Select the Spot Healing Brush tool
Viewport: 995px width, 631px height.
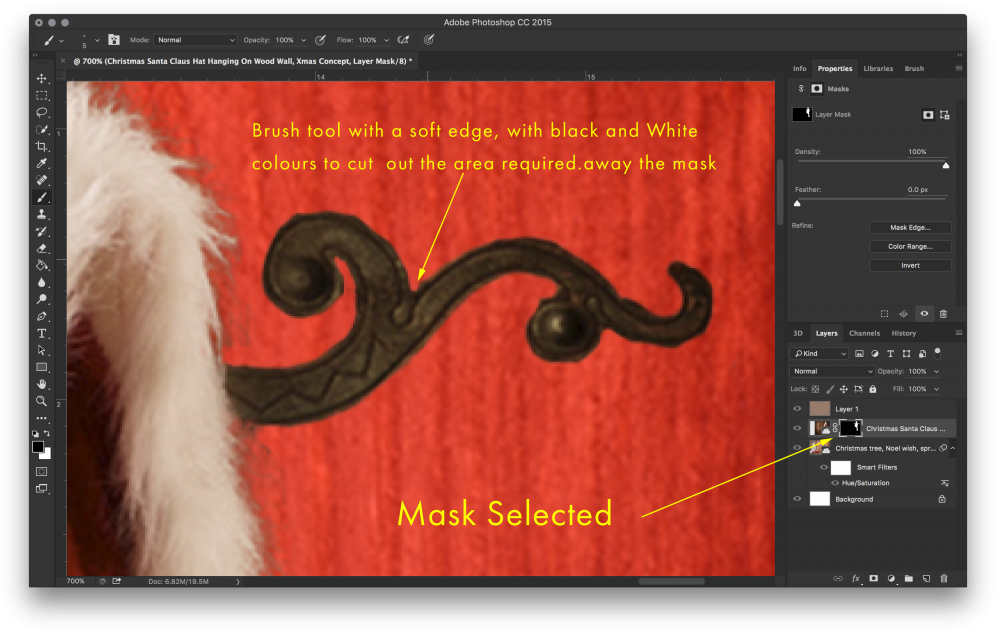(42, 180)
